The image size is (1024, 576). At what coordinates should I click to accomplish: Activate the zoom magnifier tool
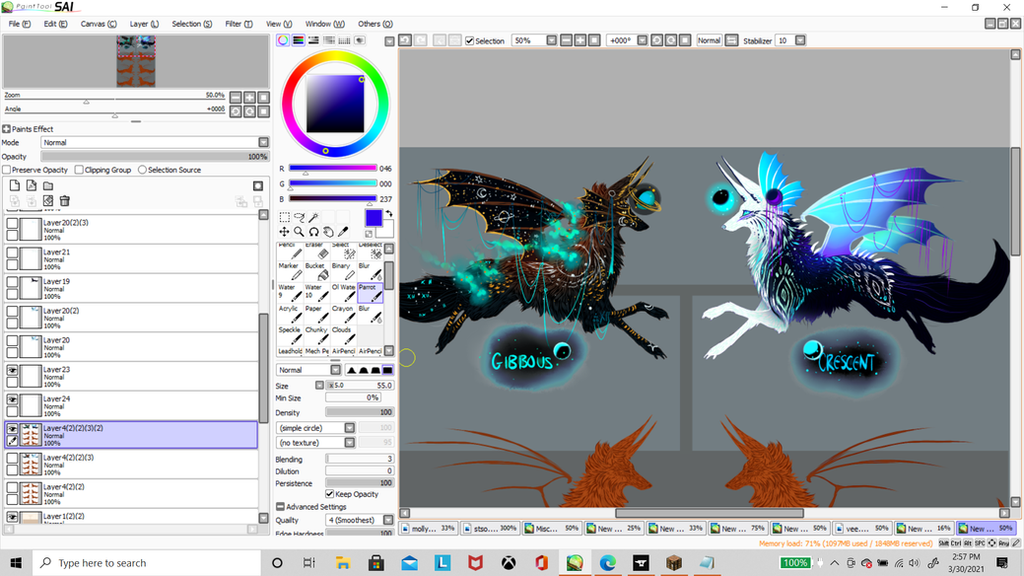(299, 232)
